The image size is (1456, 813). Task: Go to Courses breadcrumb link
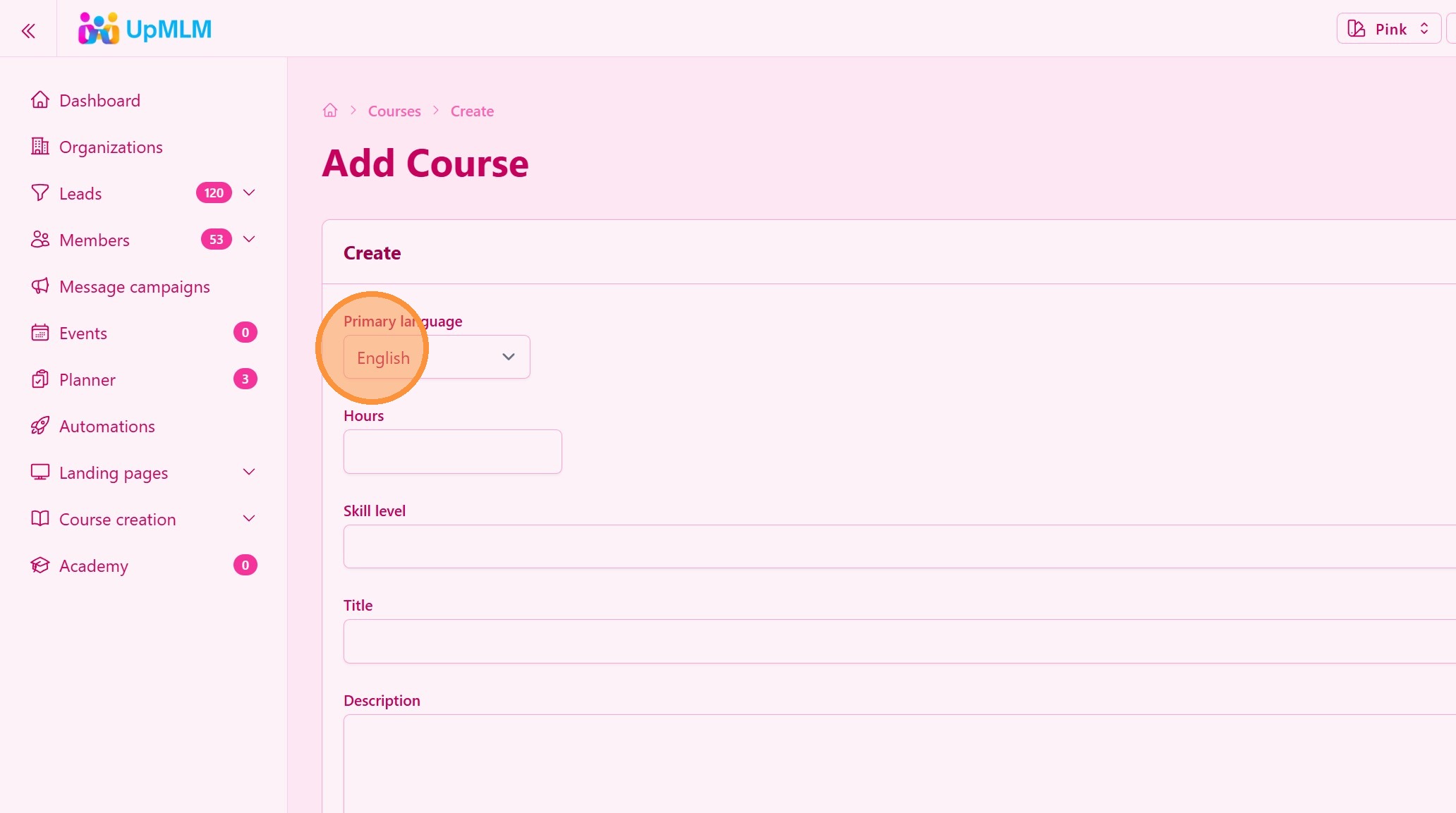point(394,111)
